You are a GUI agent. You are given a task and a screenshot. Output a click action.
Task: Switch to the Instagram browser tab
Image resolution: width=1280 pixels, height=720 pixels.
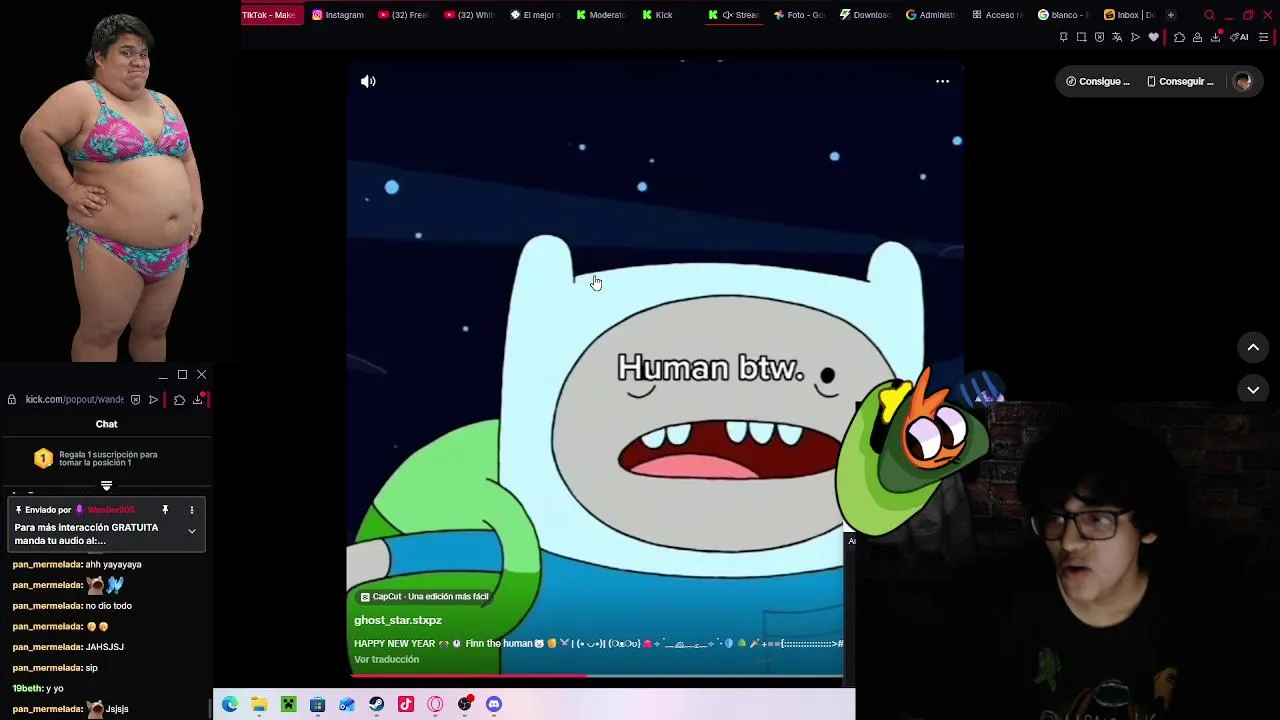coord(338,15)
